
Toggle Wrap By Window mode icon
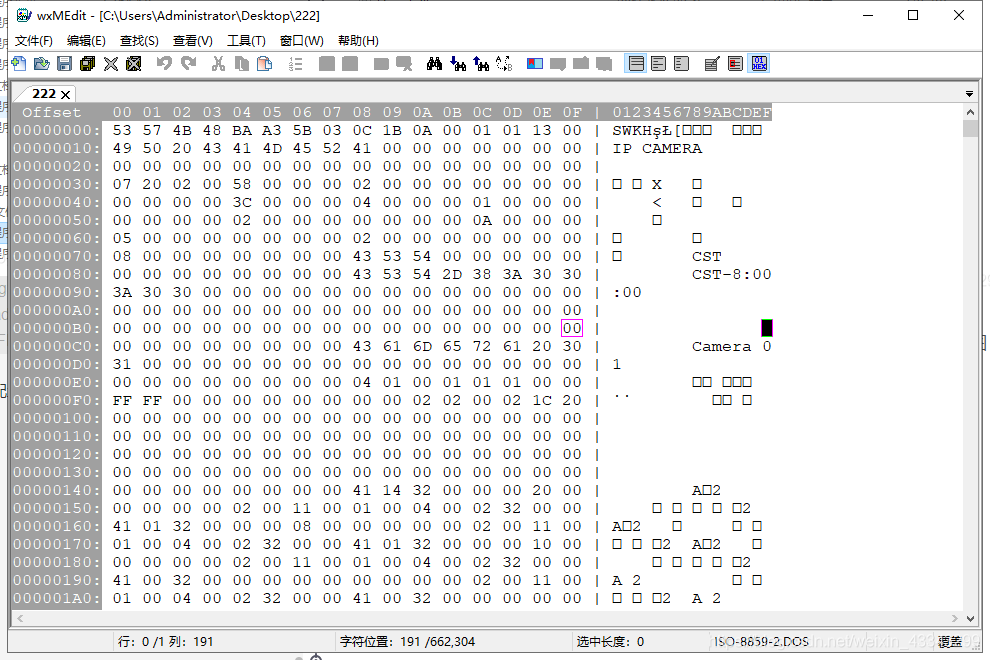point(659,64)
